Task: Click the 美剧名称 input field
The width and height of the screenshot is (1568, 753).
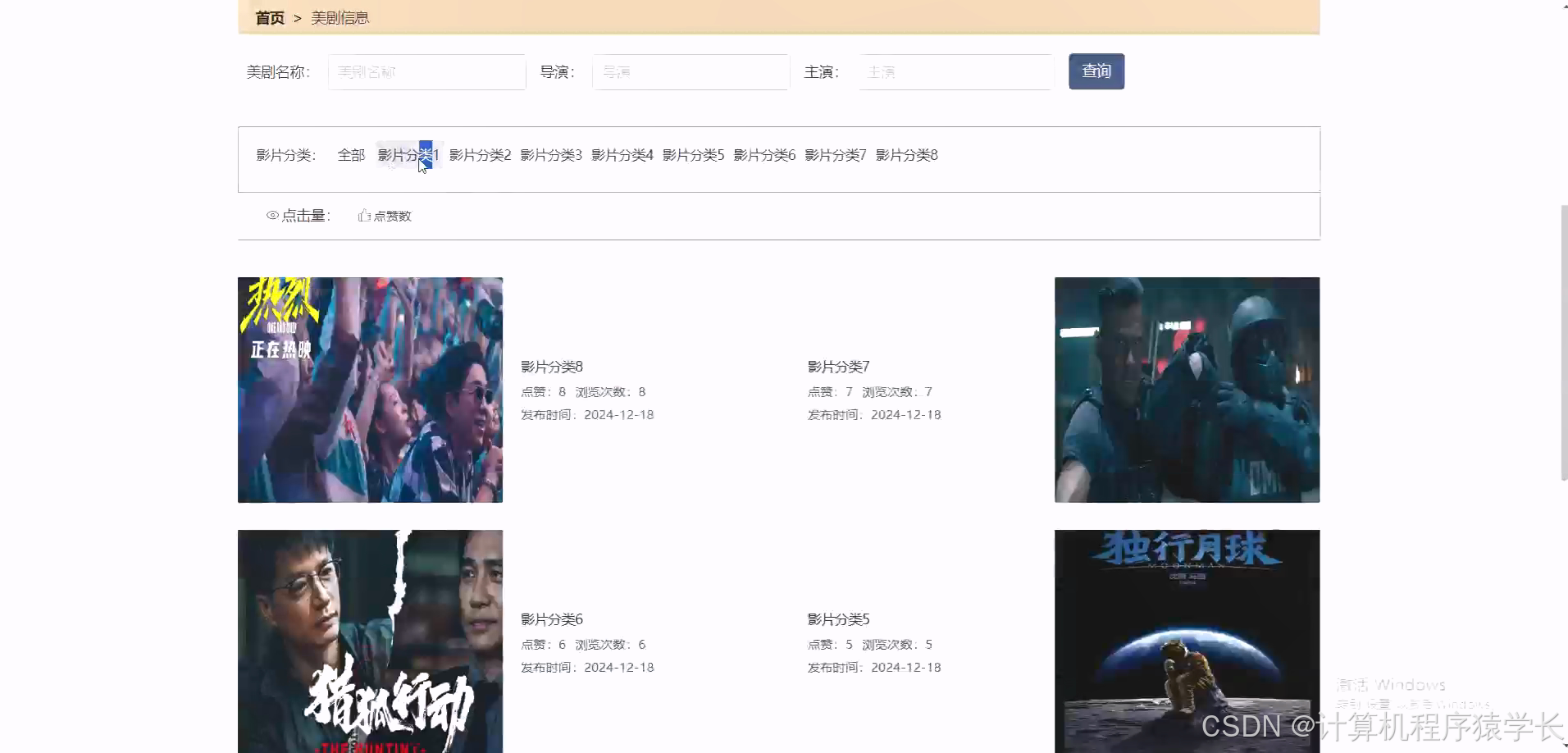Action: point(426,71)
